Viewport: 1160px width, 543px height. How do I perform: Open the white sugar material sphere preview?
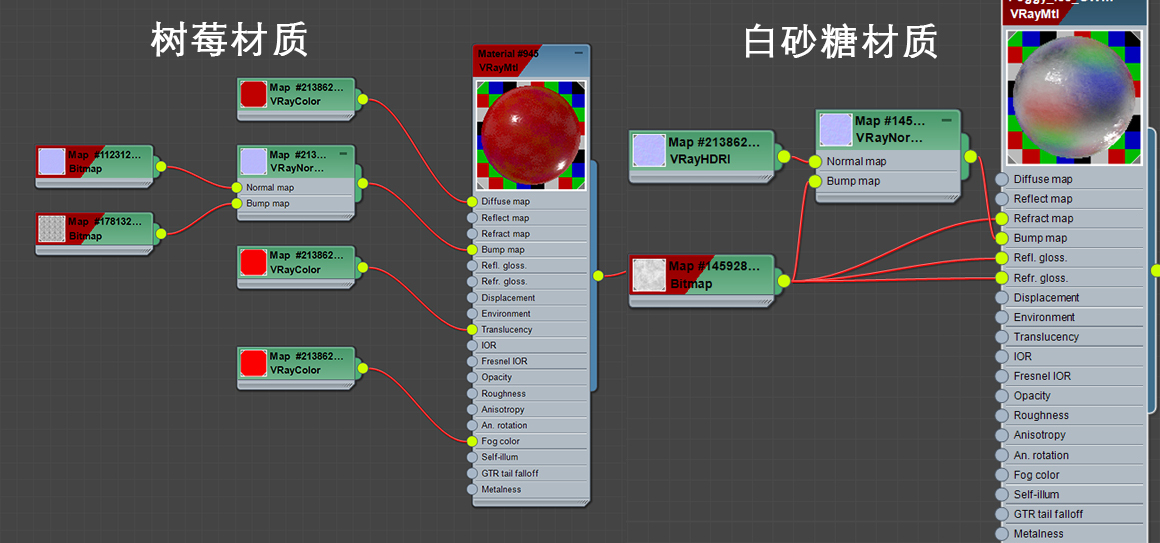pyautogui.click(x=1073, y=98)
